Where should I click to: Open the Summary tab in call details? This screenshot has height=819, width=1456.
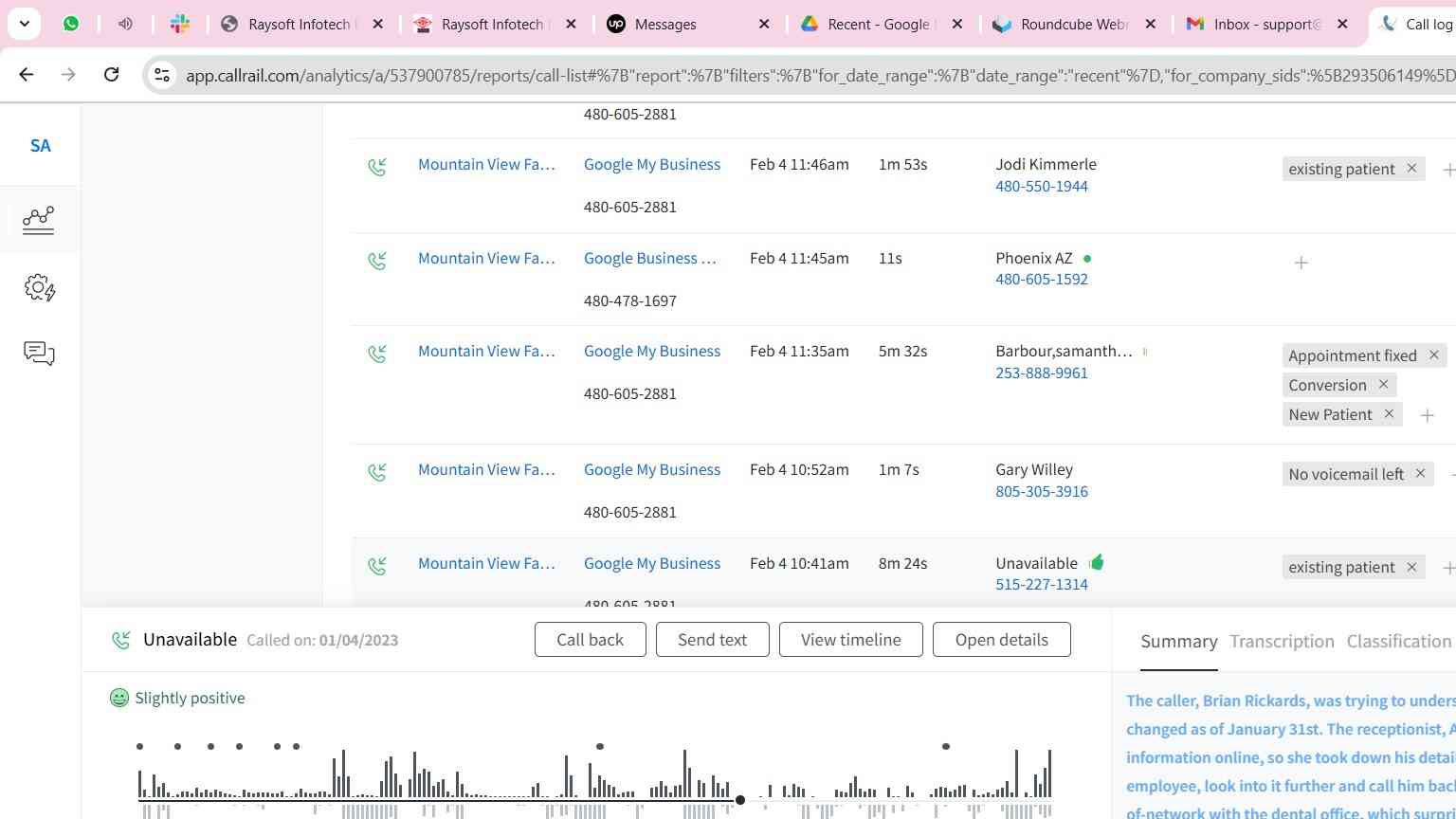pyautogui.click(x=1178, y=642)
